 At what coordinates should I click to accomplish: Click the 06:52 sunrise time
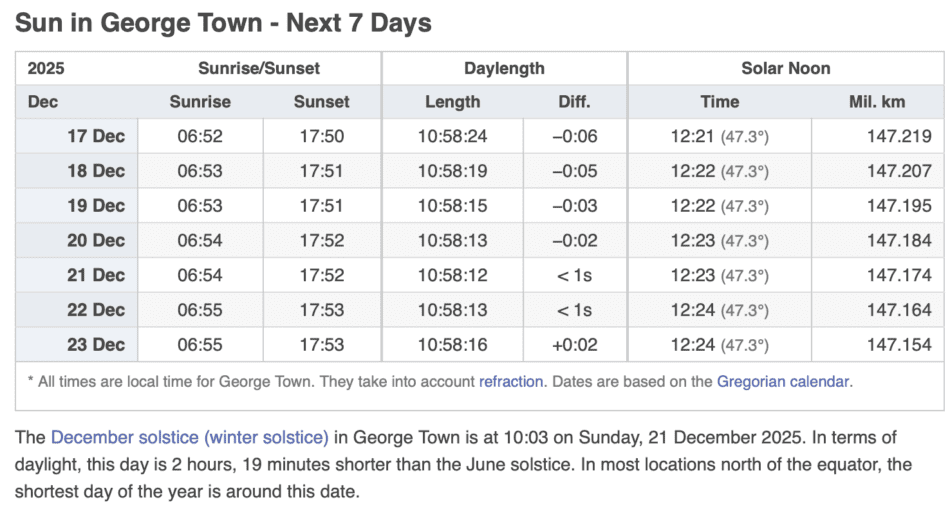(200, 137)
